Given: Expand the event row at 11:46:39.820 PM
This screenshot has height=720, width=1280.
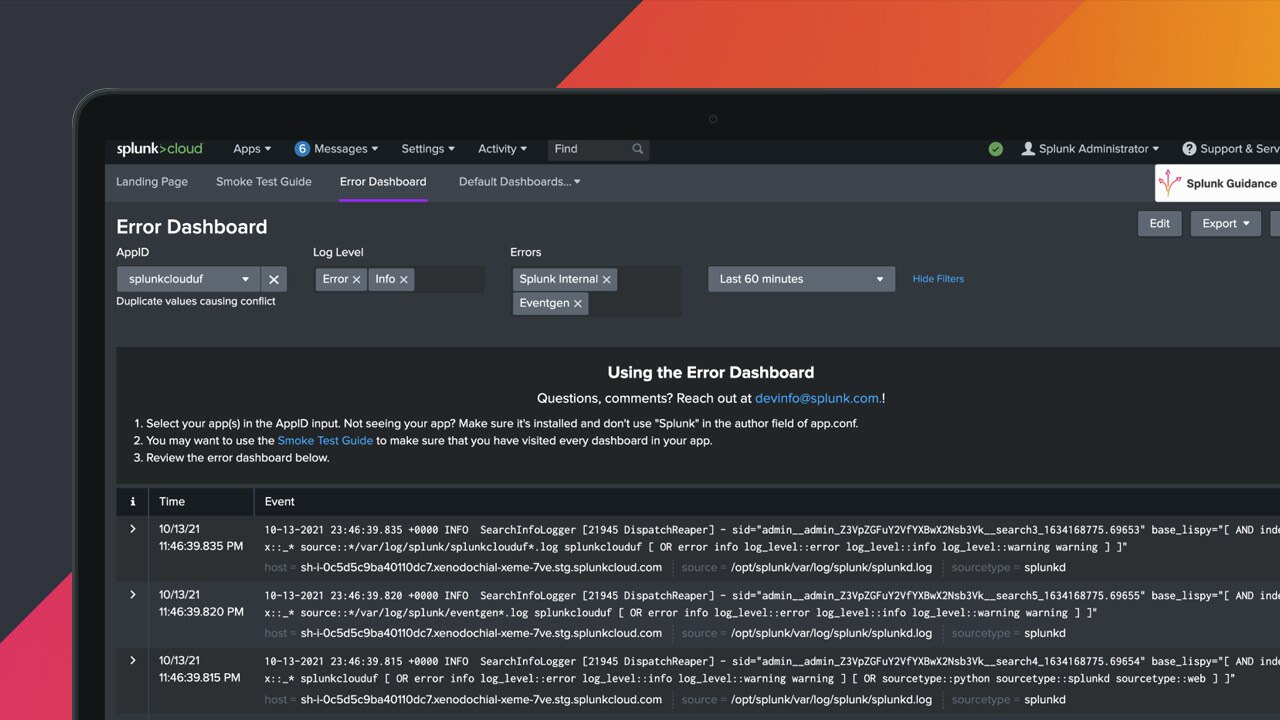Looking at the screenshot, I should (133, 595).
